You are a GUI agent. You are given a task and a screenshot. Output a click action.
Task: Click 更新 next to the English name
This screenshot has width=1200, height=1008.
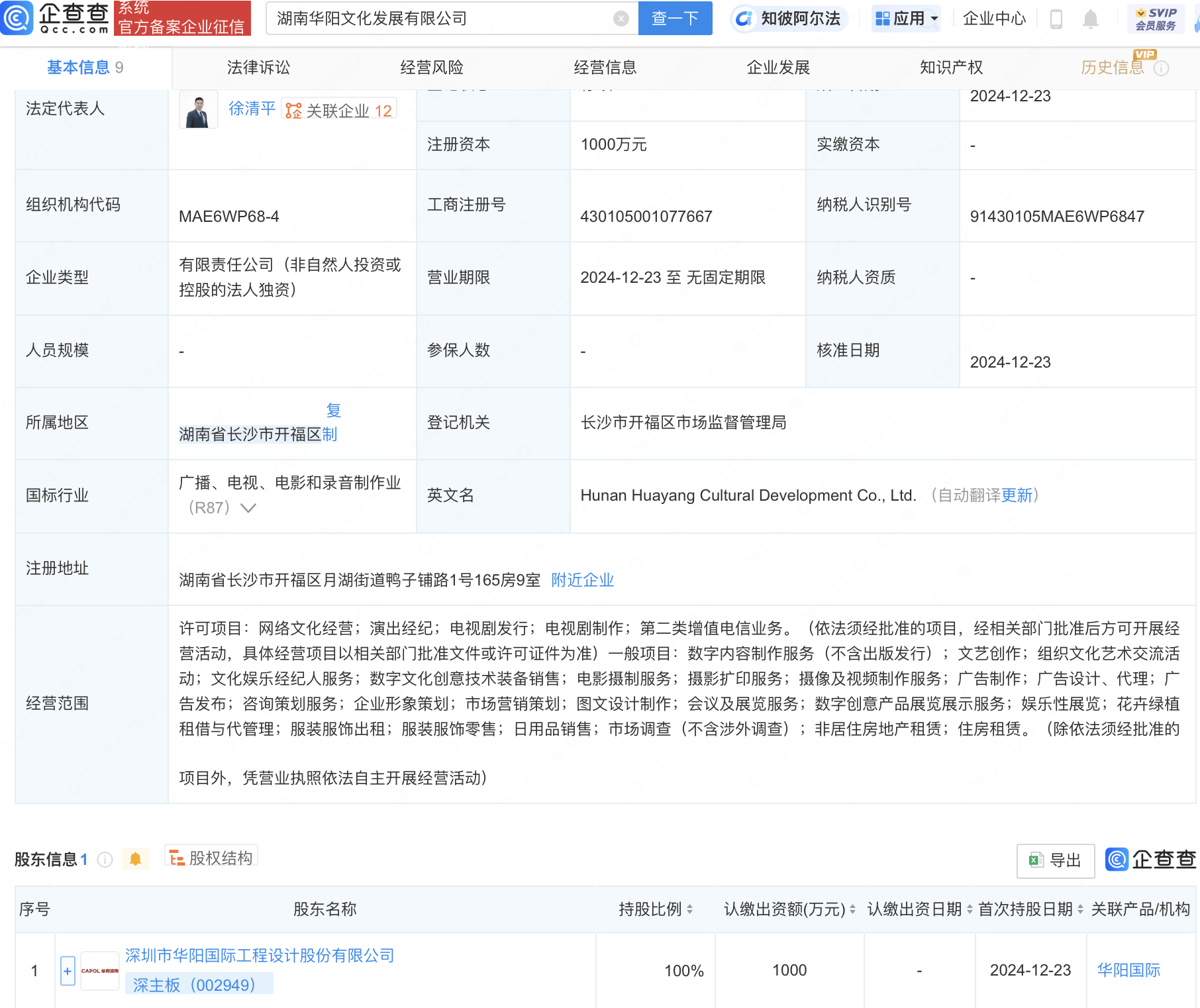(x=1017, y=495)
